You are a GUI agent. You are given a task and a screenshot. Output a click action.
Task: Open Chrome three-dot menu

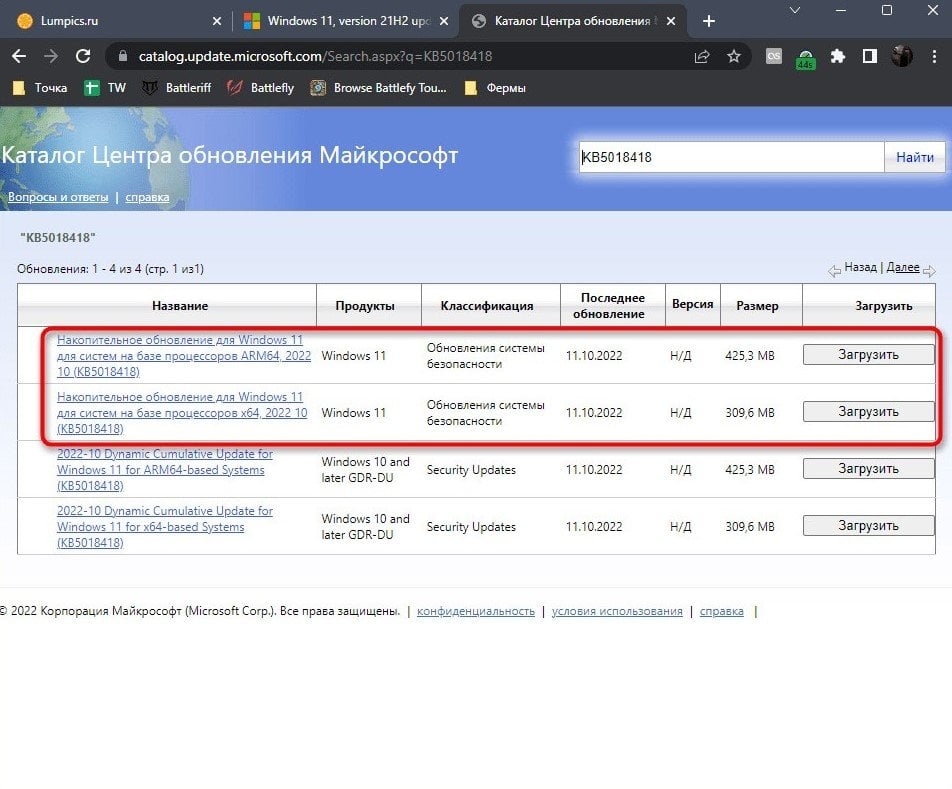click(x=934, y=56)
